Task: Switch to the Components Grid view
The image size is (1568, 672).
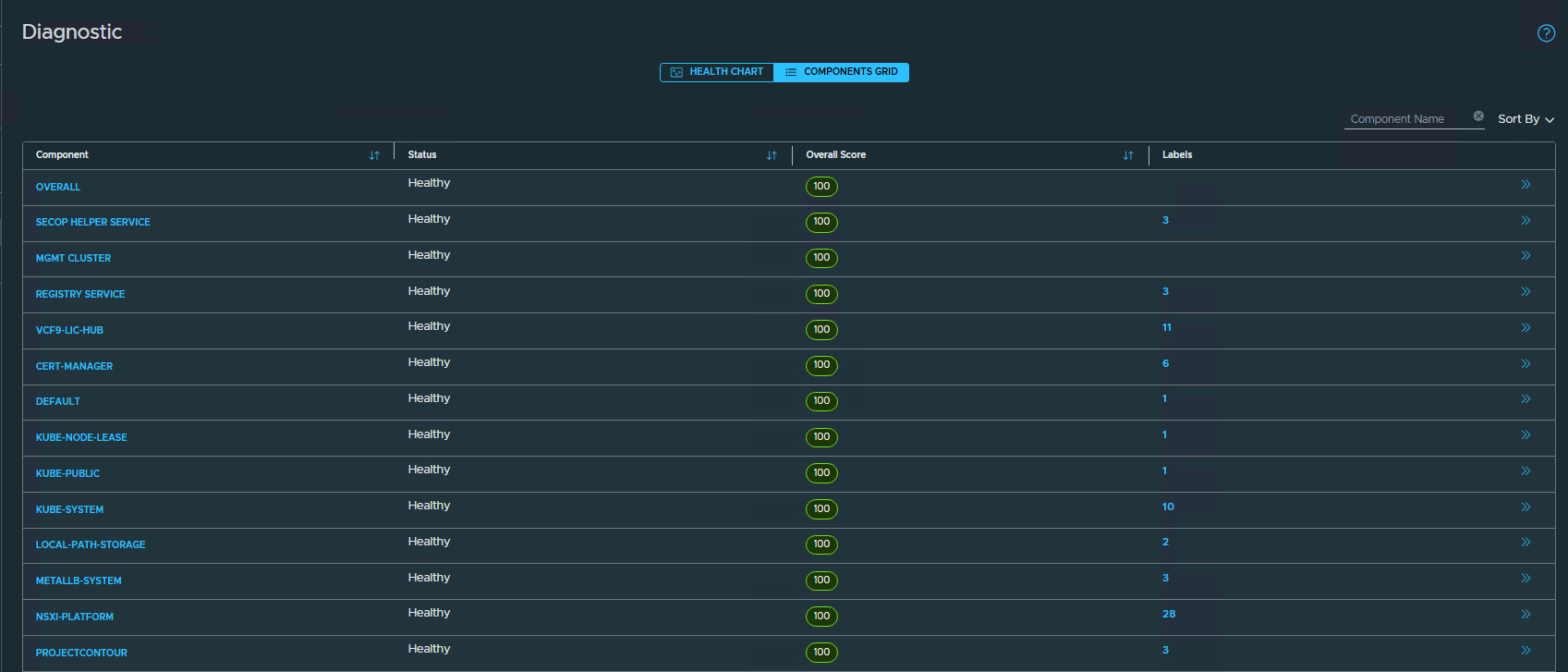Action: coord(842,72)
